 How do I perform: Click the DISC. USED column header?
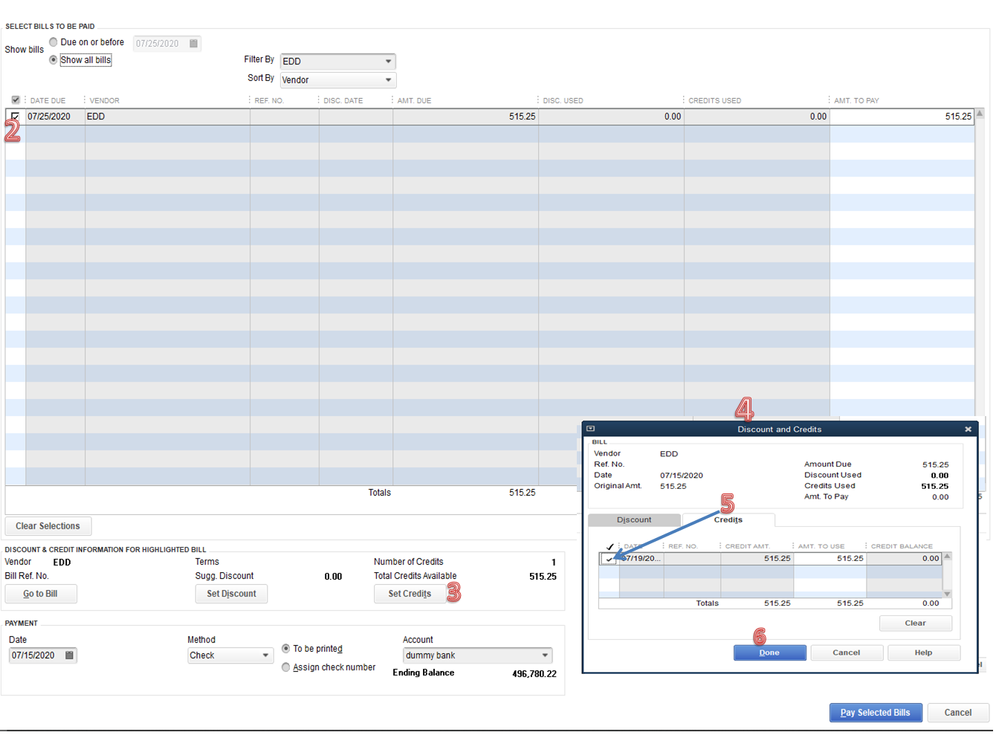563,100
